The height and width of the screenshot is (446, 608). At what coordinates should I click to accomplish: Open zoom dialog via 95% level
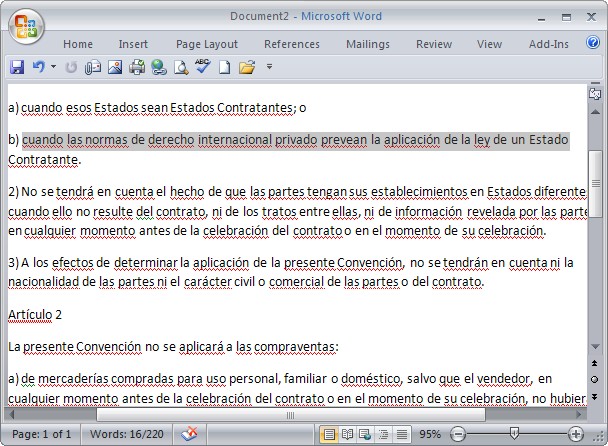pos(430,434)
